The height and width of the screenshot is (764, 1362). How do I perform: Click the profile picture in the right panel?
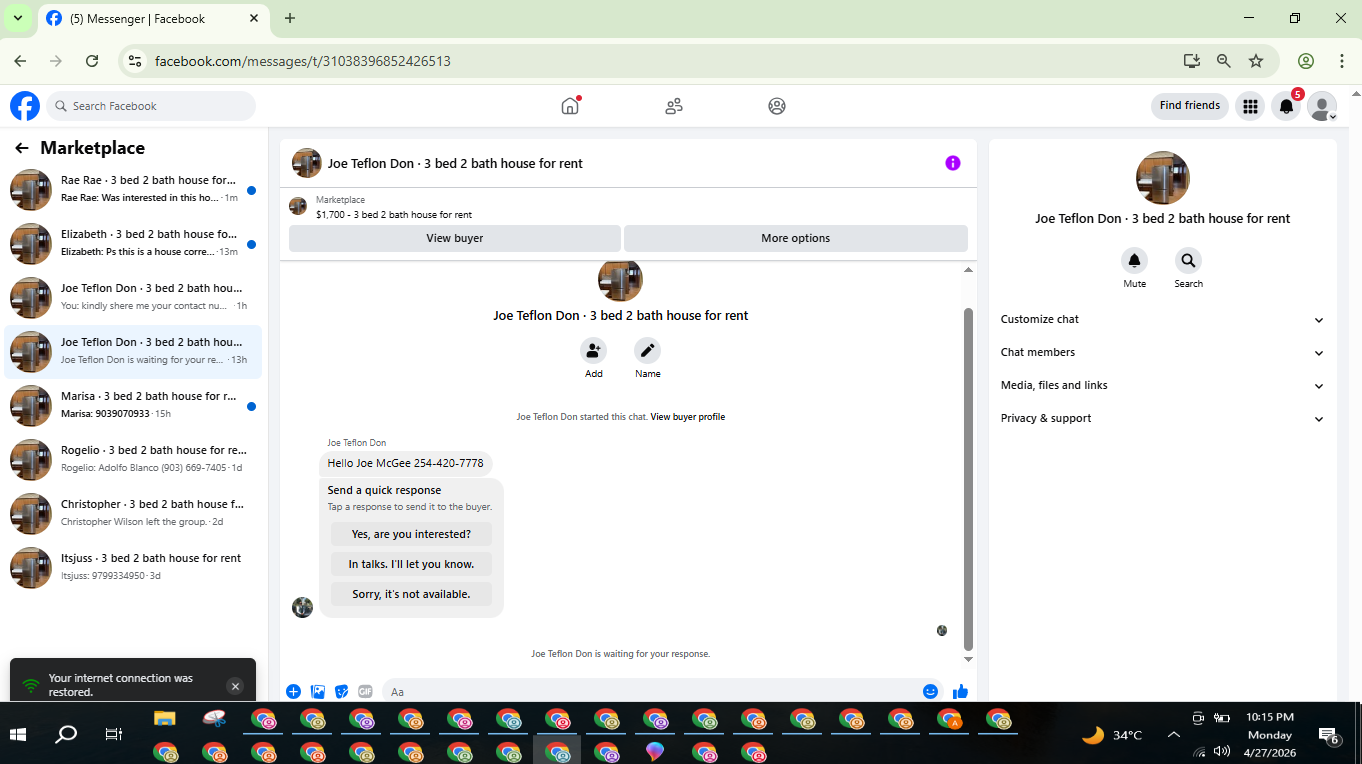[1163, 178]
